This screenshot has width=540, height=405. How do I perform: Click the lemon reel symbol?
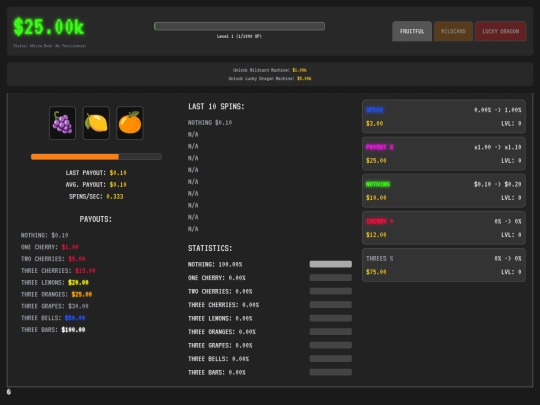(96, 123)
